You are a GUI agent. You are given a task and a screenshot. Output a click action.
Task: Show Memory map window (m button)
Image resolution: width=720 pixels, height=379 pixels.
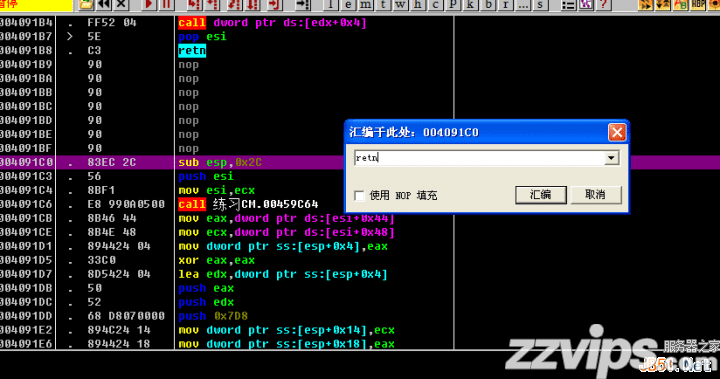tap(366, 5)
